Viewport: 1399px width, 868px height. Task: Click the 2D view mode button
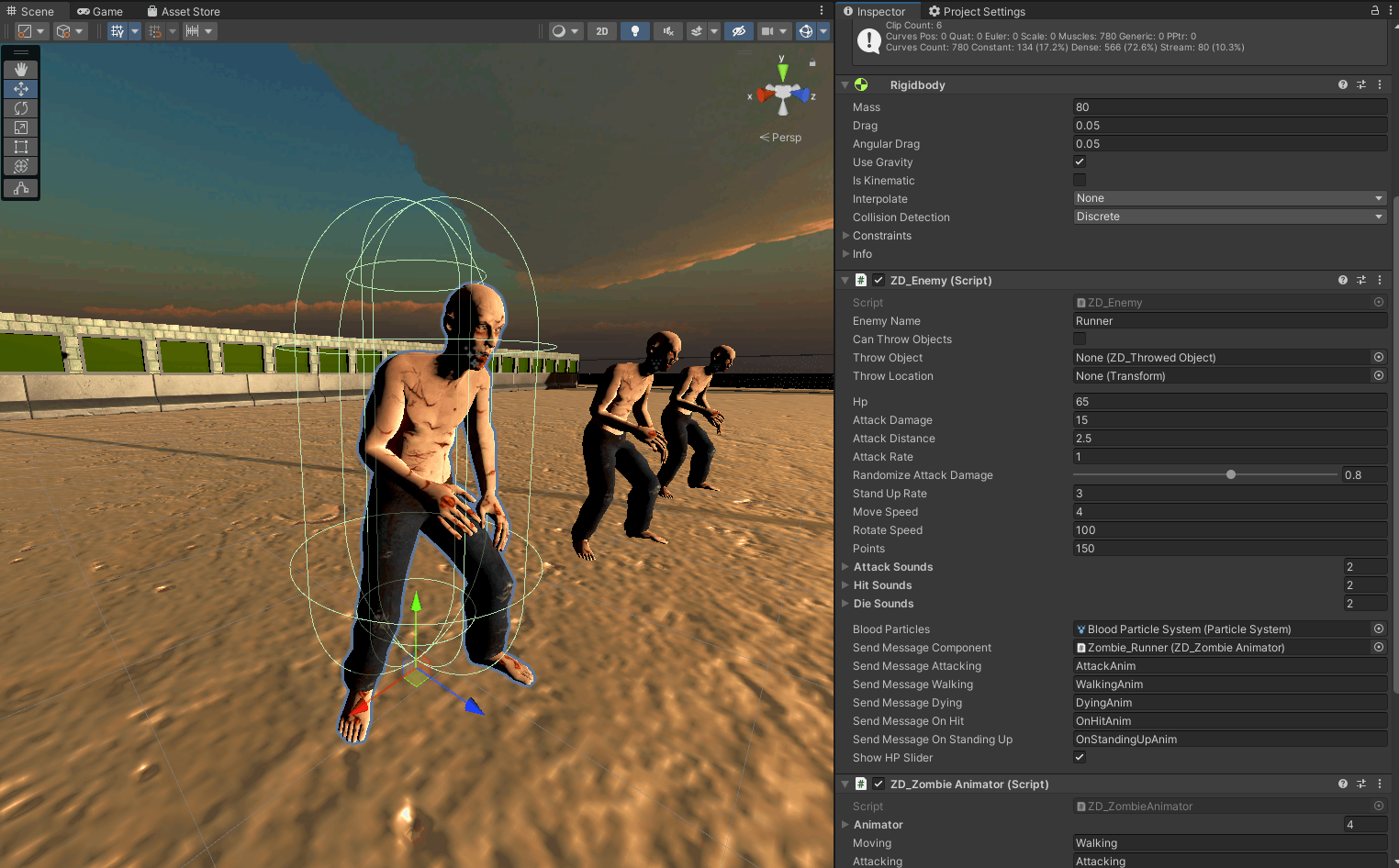click(x=601, y=31)
